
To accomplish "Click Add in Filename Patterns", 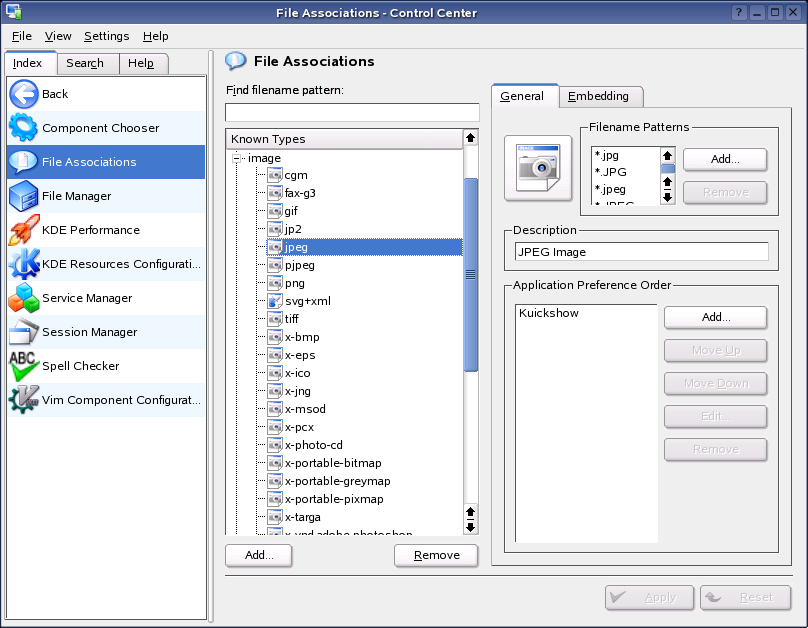I will pyautogui.click(x=725, y=159).
